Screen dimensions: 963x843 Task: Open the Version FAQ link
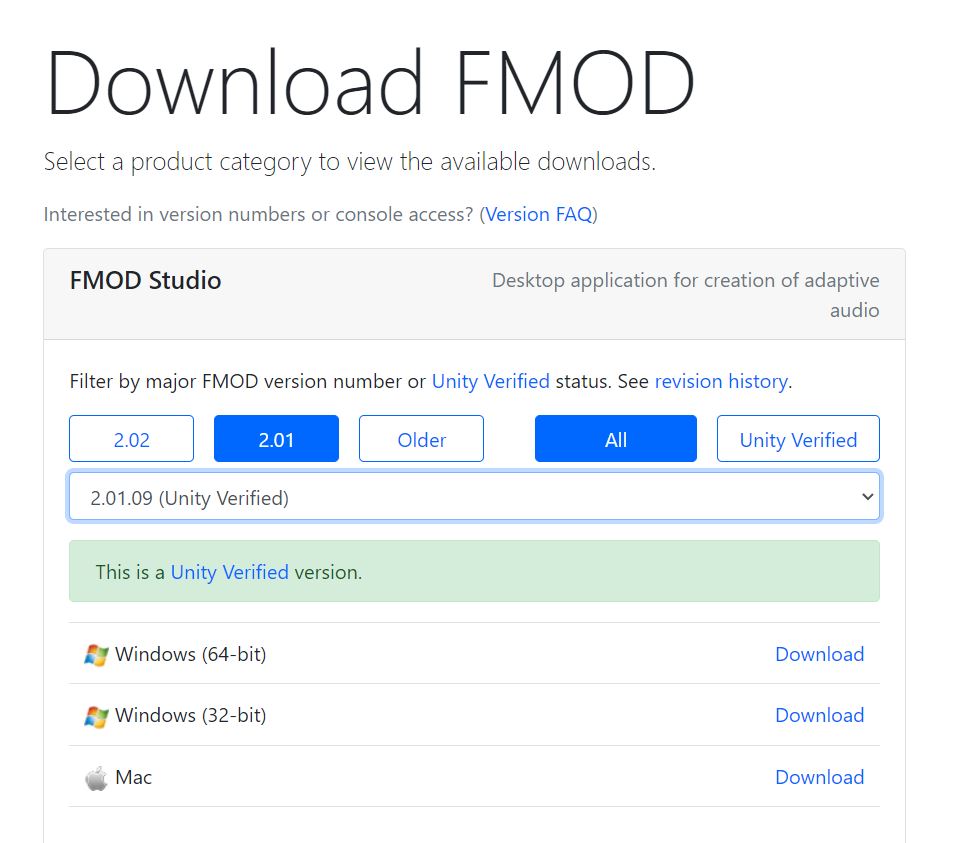click(x=539, y=214)
